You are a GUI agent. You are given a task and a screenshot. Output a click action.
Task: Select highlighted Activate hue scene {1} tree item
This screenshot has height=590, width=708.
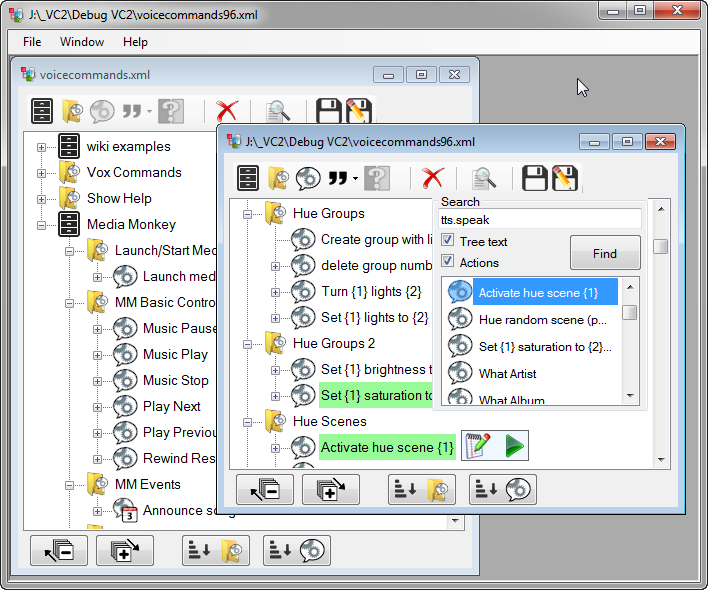coord(387,447)
